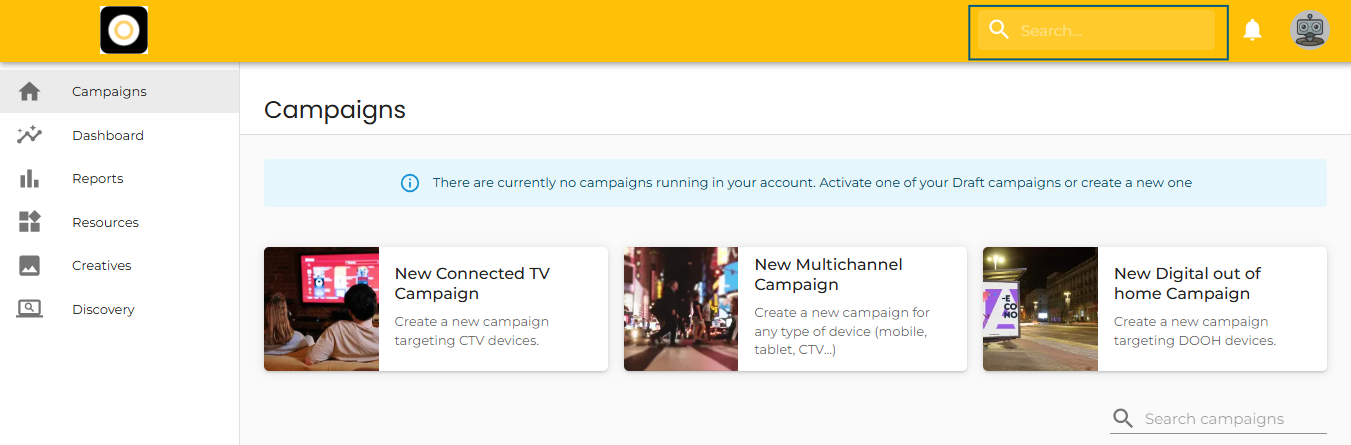
Task: Click the Campaigns home icon in sidebar
Action: [30, 91]
